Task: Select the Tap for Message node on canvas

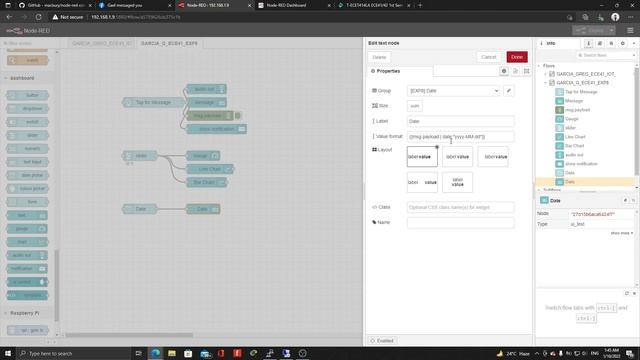Action: coord(153,102)
